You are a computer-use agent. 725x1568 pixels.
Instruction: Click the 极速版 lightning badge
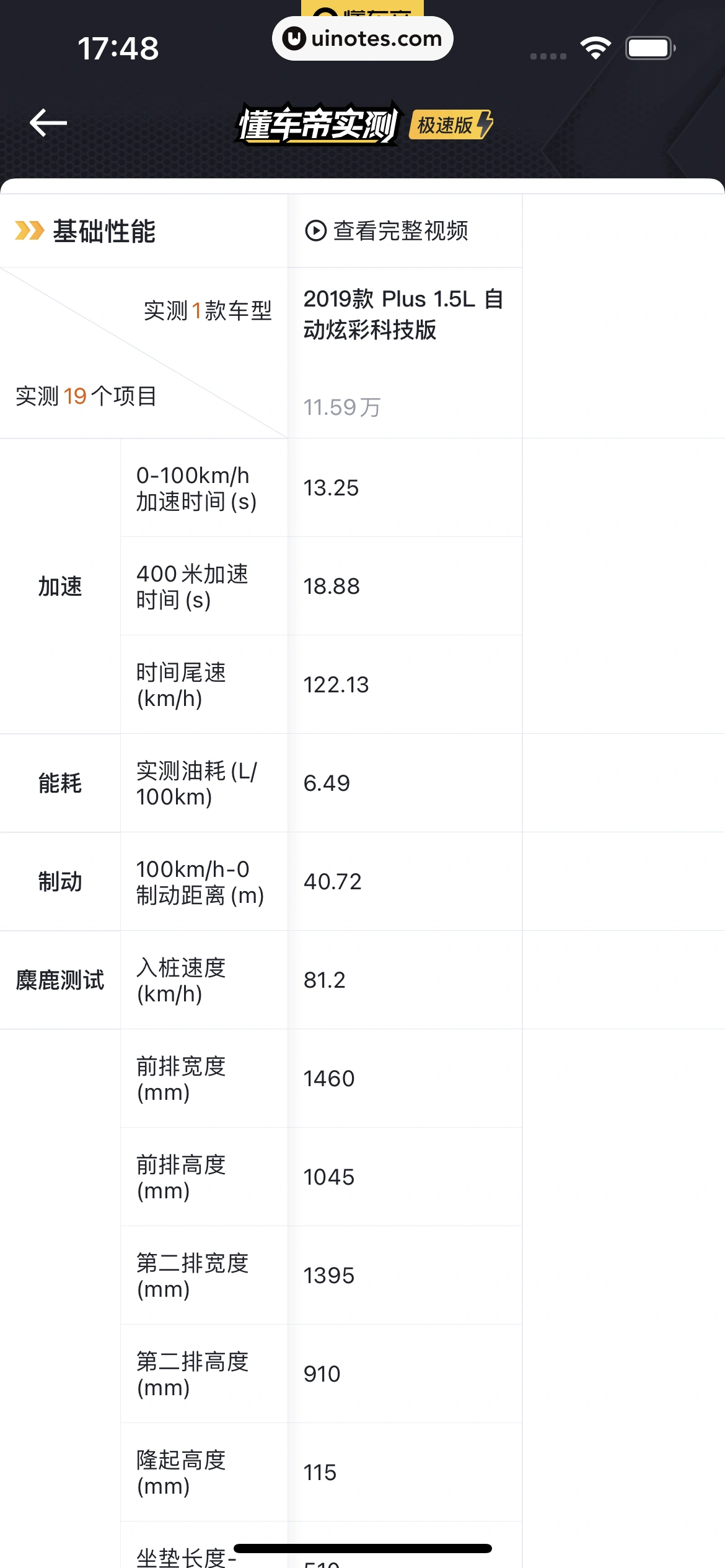click(x=452, y=125)
